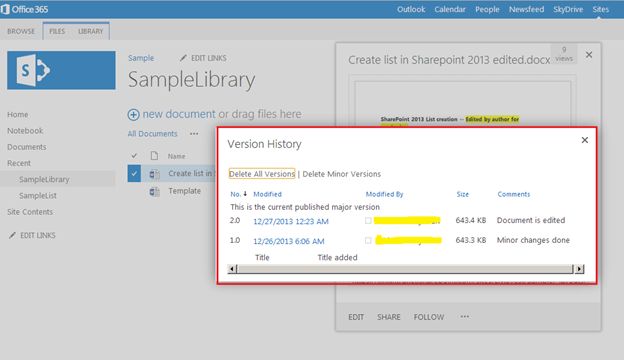Image resolution: width=624 pixels, height=360 pixels.
Task: Click the pencil icon beside sidebar EDIT LINKS
Action: (x=12, y=235)
